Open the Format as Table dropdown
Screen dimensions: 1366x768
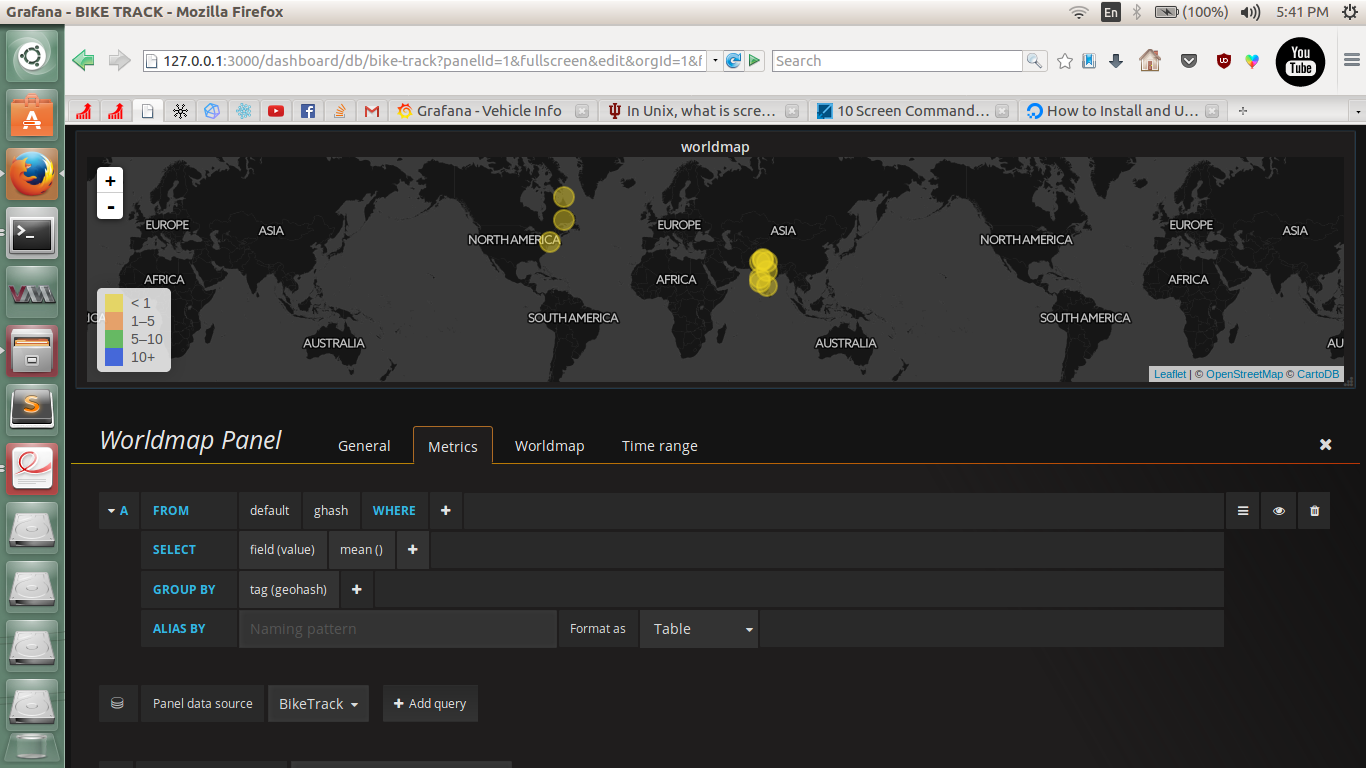coord(699,629)
